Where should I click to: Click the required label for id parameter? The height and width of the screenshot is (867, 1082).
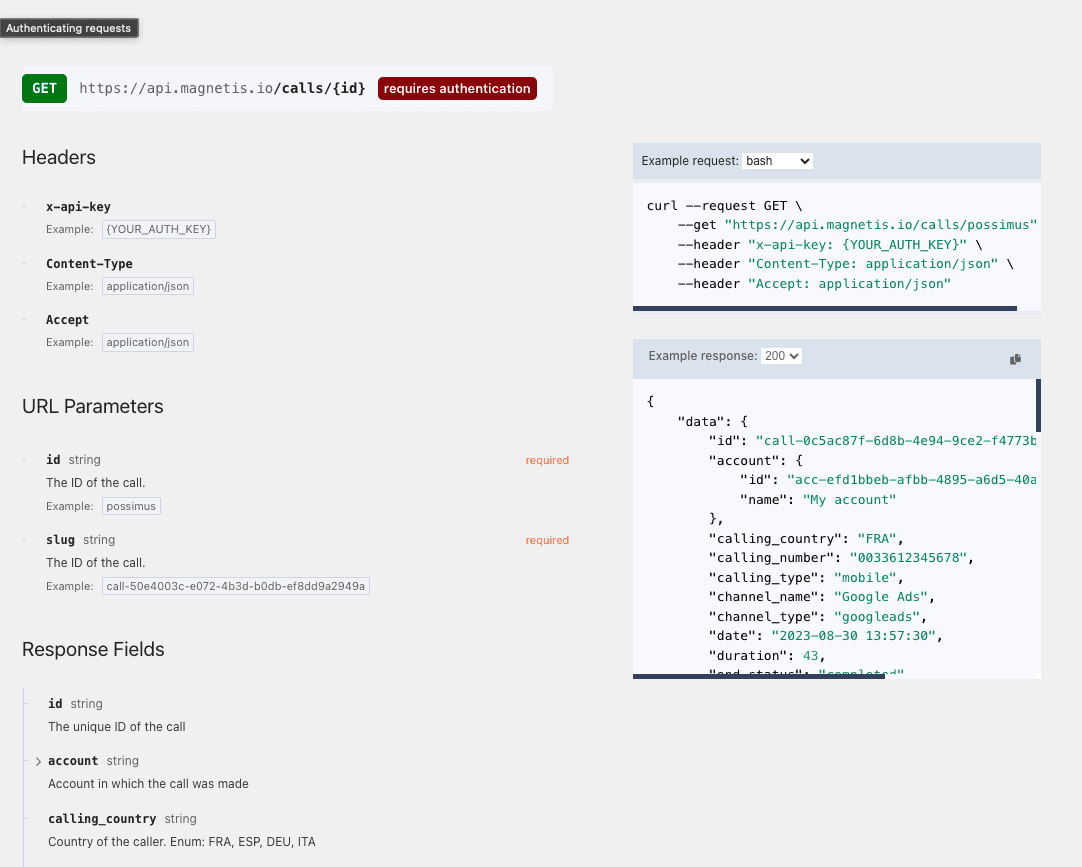tap(547, 460)
